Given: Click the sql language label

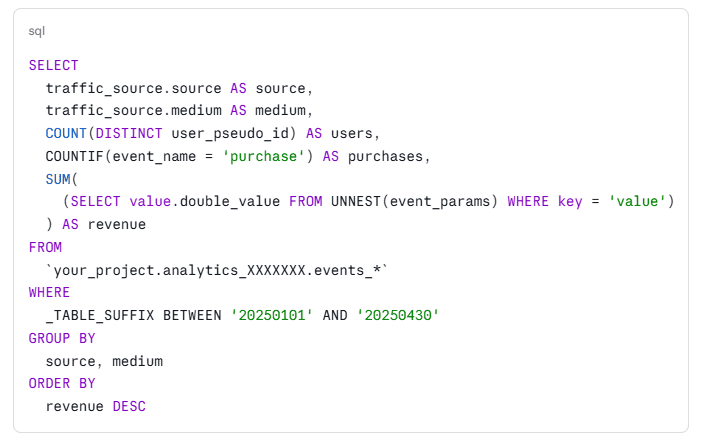Looking at the screenshot, I should 37,31.
